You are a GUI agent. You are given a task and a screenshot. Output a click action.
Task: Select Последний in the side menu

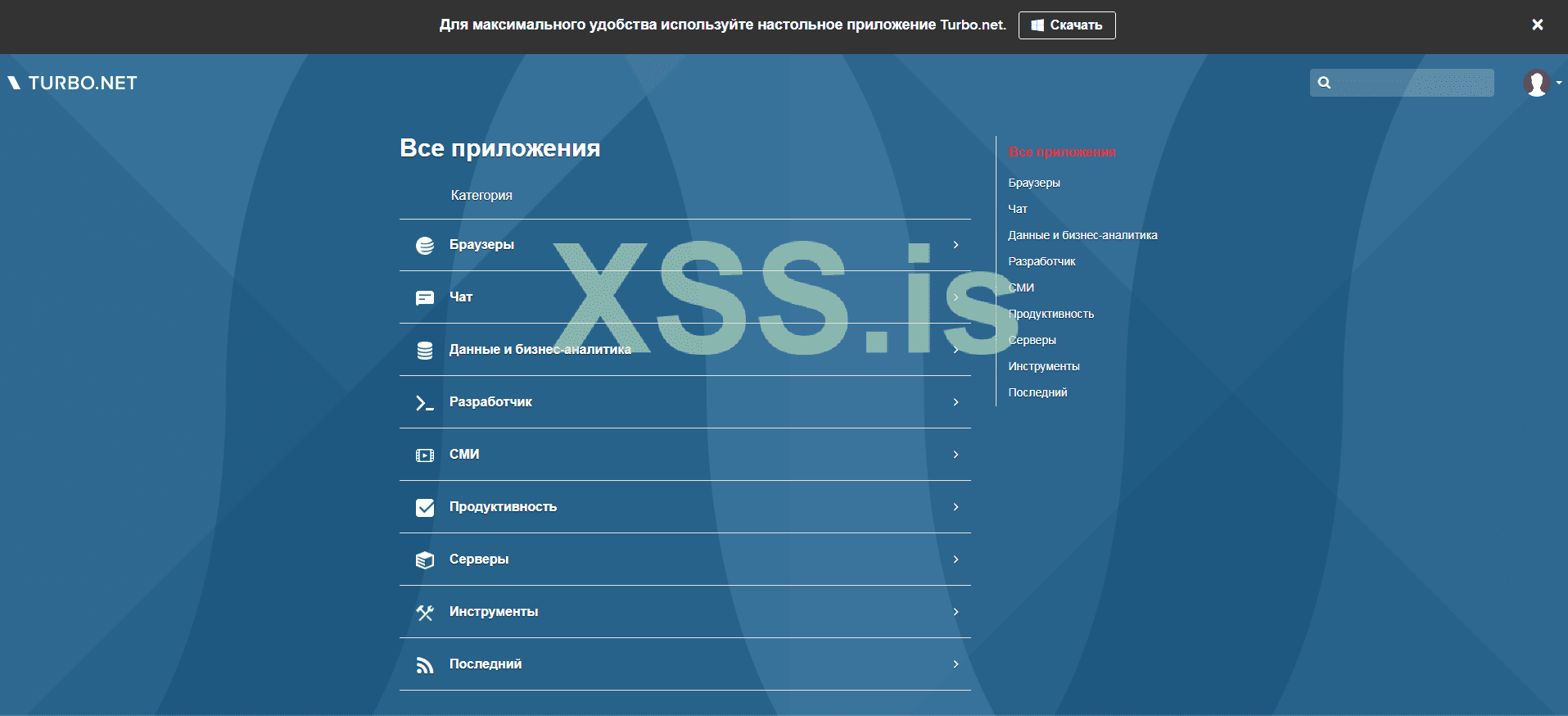pyautogui.click(x=1037, y=392)
